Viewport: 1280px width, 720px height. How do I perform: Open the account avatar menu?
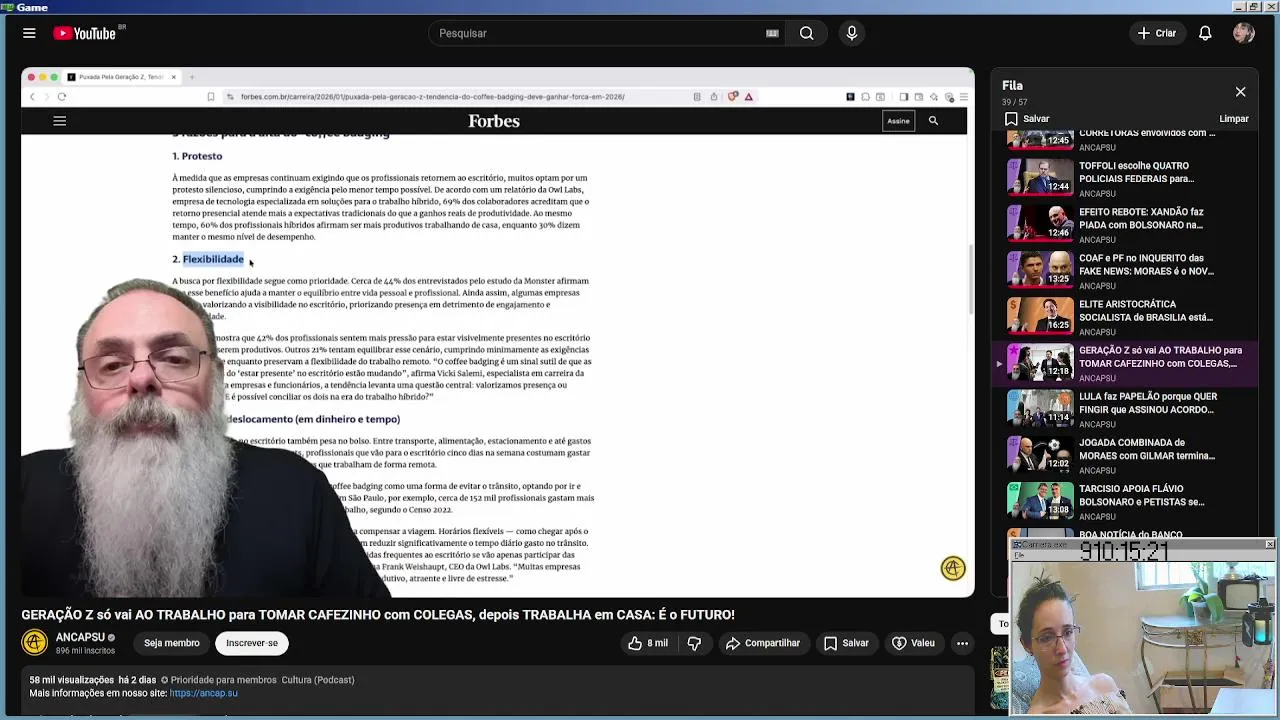pyautogui.click(x=1244, y=33)
